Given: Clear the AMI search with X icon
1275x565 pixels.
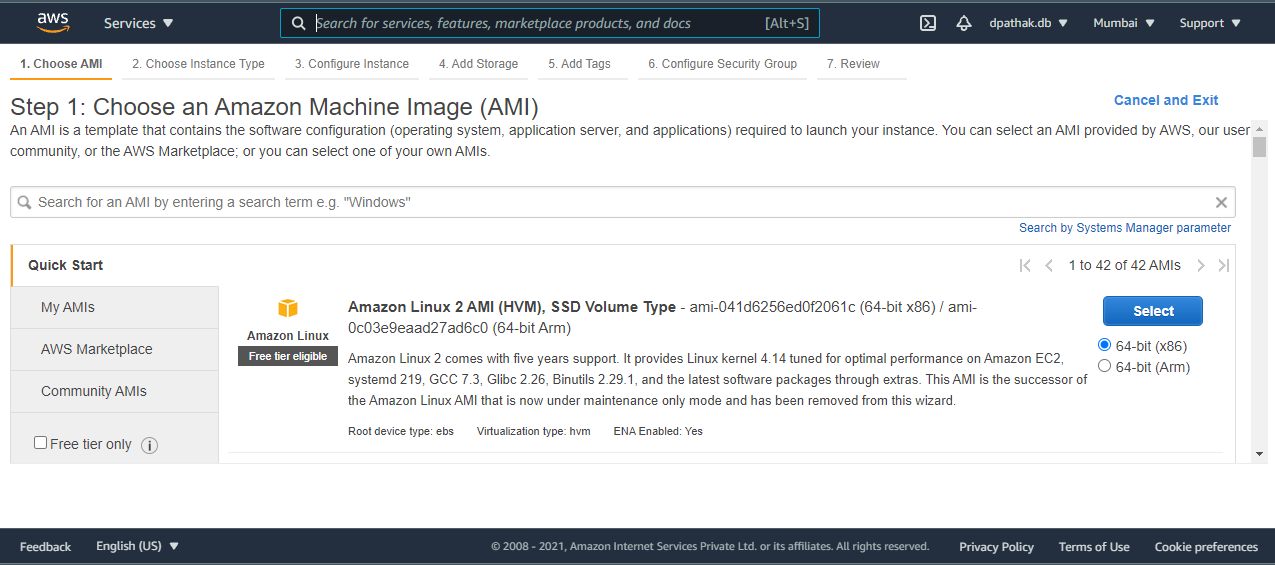Looking at the screenshot, I should pyautogui.click(x=1221, y=202).
